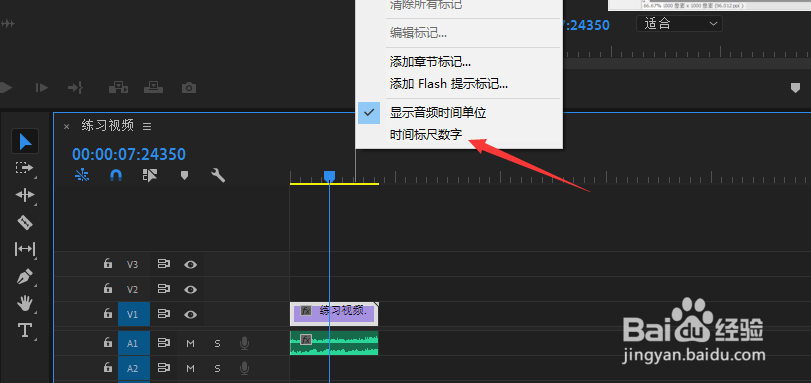
Task: Toggle sync lock for V1 track
Action: coord(164,314)
